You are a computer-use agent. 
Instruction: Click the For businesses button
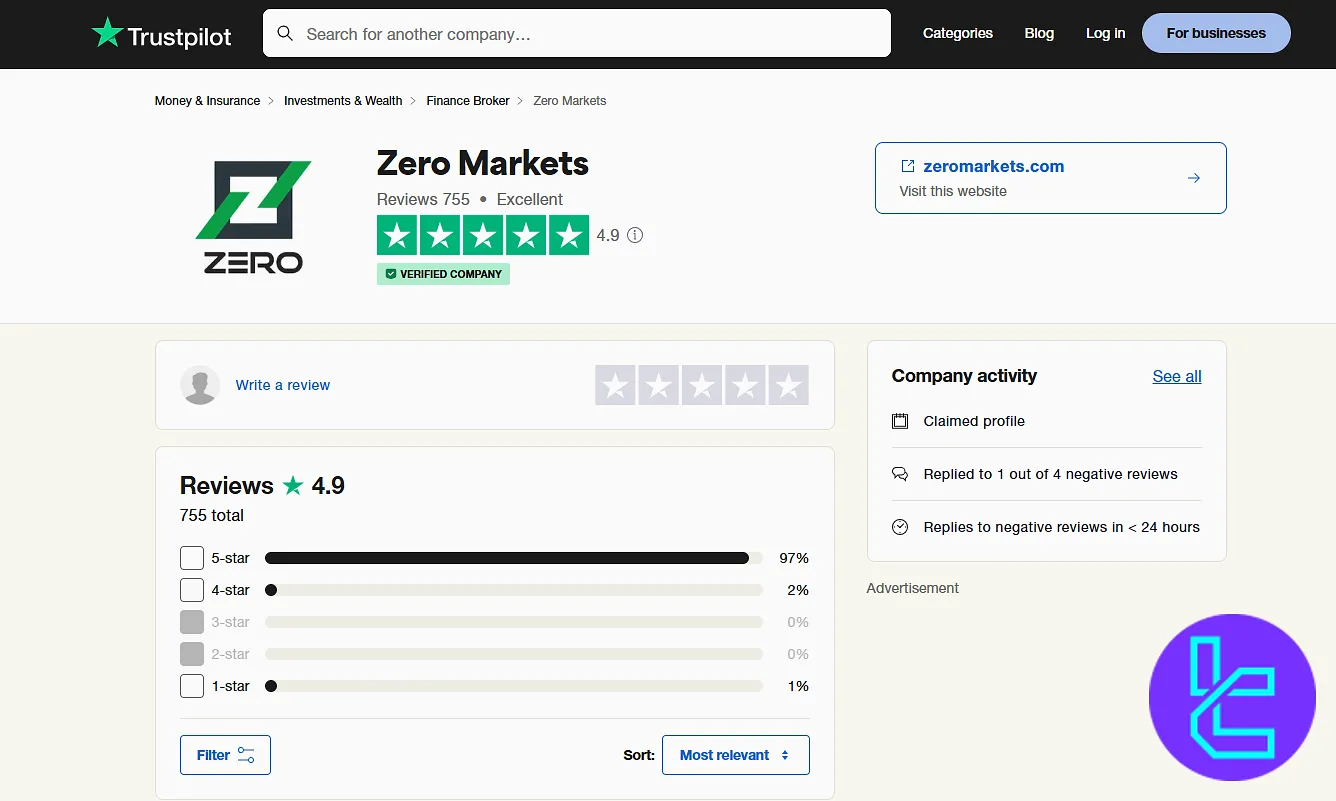[x=1216, y=33]
